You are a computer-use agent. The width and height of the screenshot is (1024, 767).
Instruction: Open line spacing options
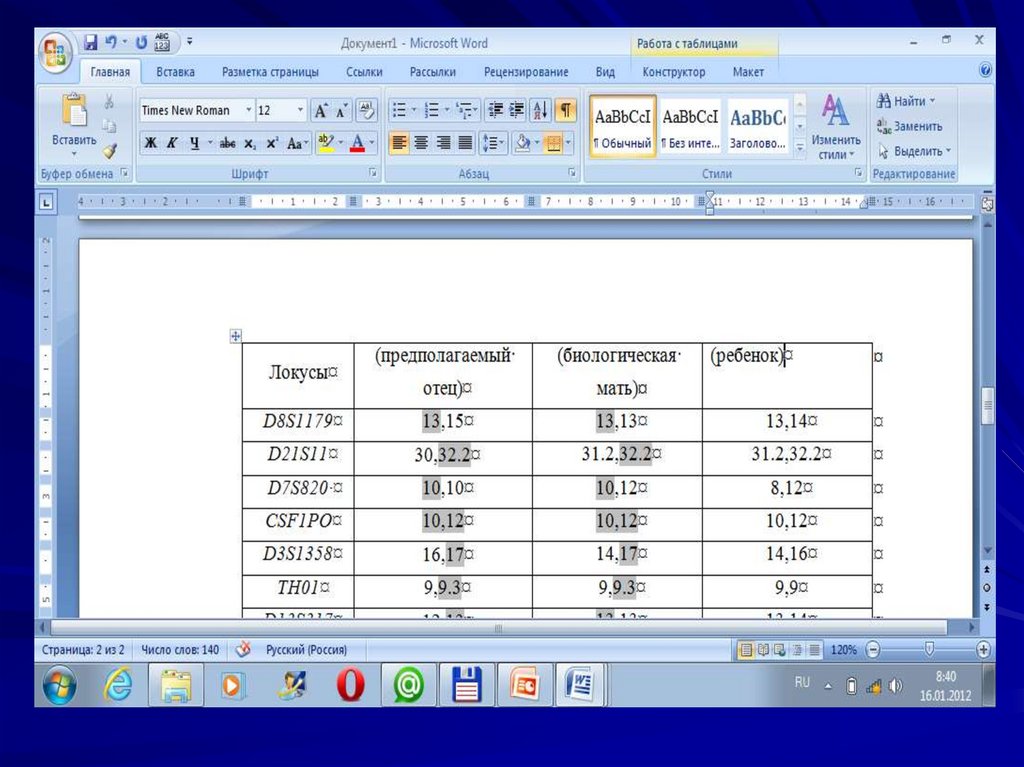tap(493, 142)
